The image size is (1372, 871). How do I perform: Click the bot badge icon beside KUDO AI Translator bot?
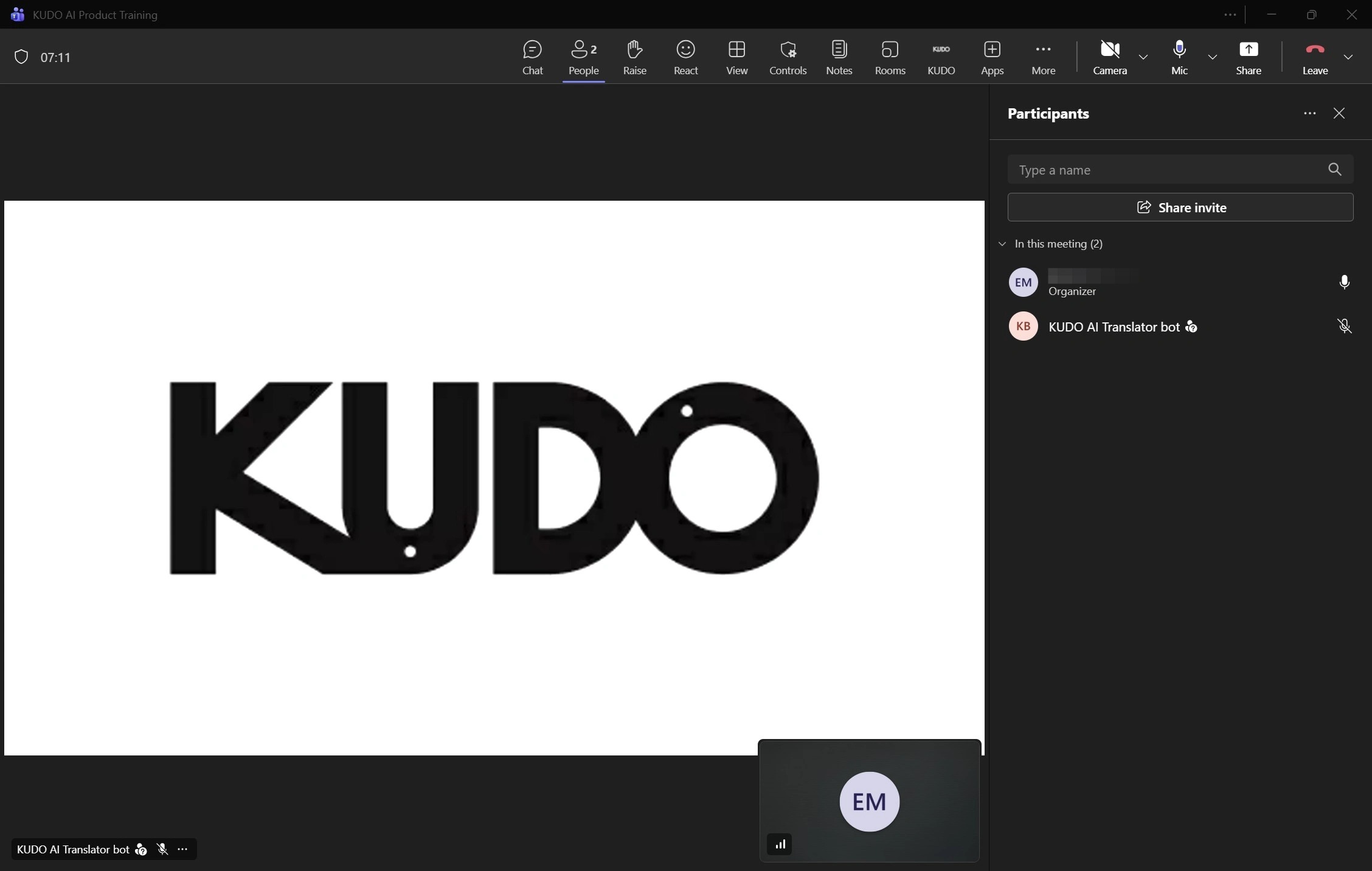(x=1191, y=327)
